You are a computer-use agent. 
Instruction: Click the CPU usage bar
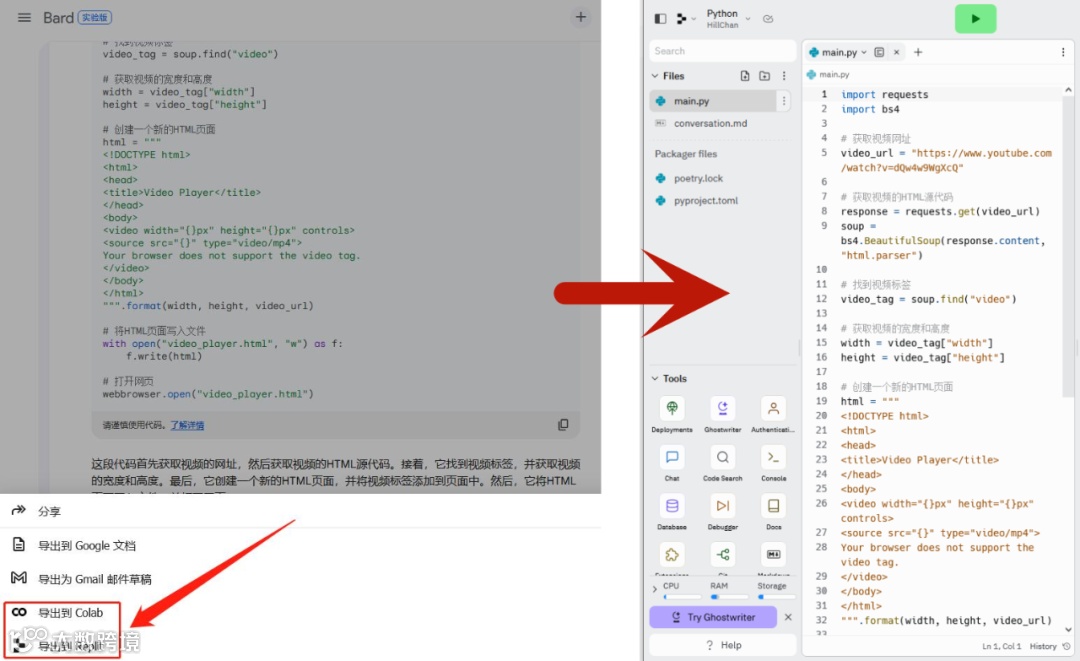(682, 597)
